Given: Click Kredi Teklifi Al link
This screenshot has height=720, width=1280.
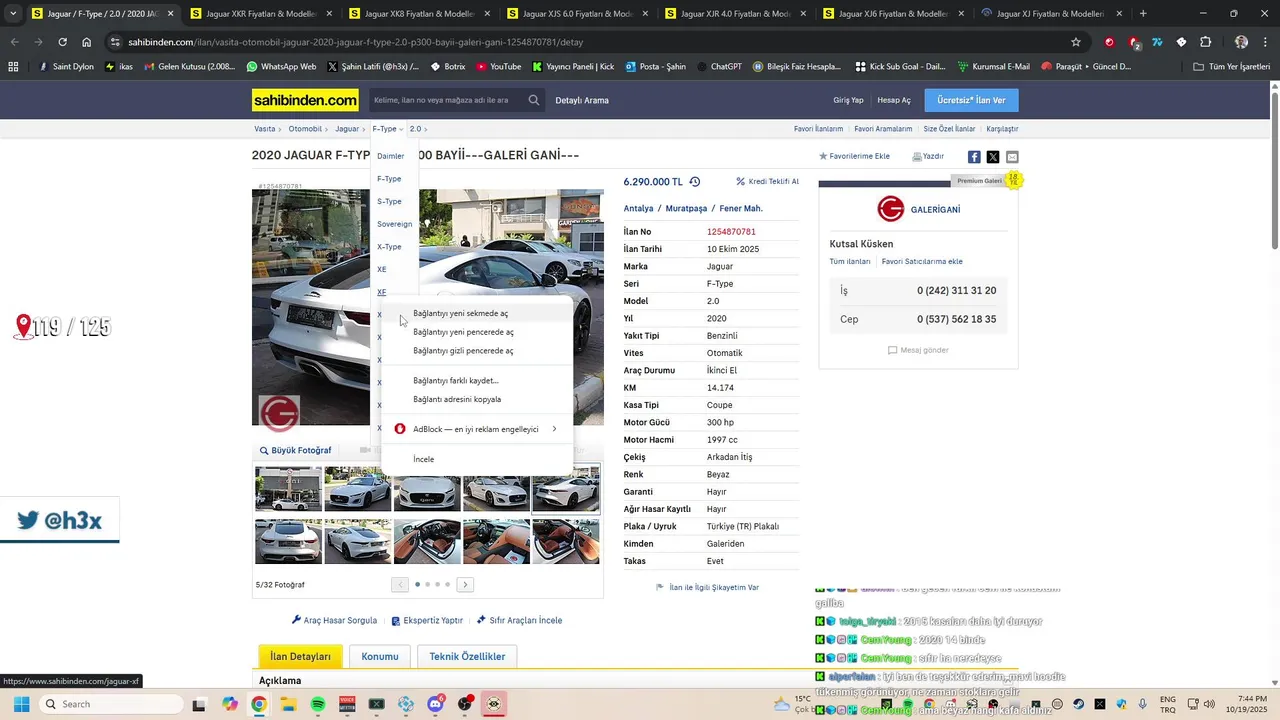Looking at the screenshot, I should (x=767, y=182).
